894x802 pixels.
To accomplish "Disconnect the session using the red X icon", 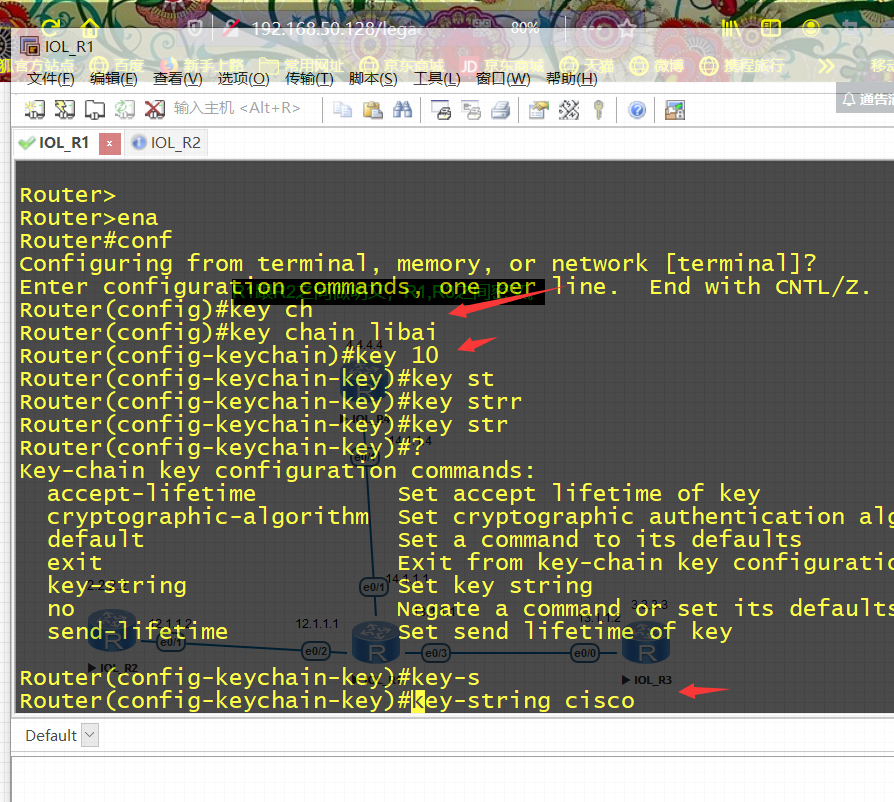I will [x=155, y=109].
